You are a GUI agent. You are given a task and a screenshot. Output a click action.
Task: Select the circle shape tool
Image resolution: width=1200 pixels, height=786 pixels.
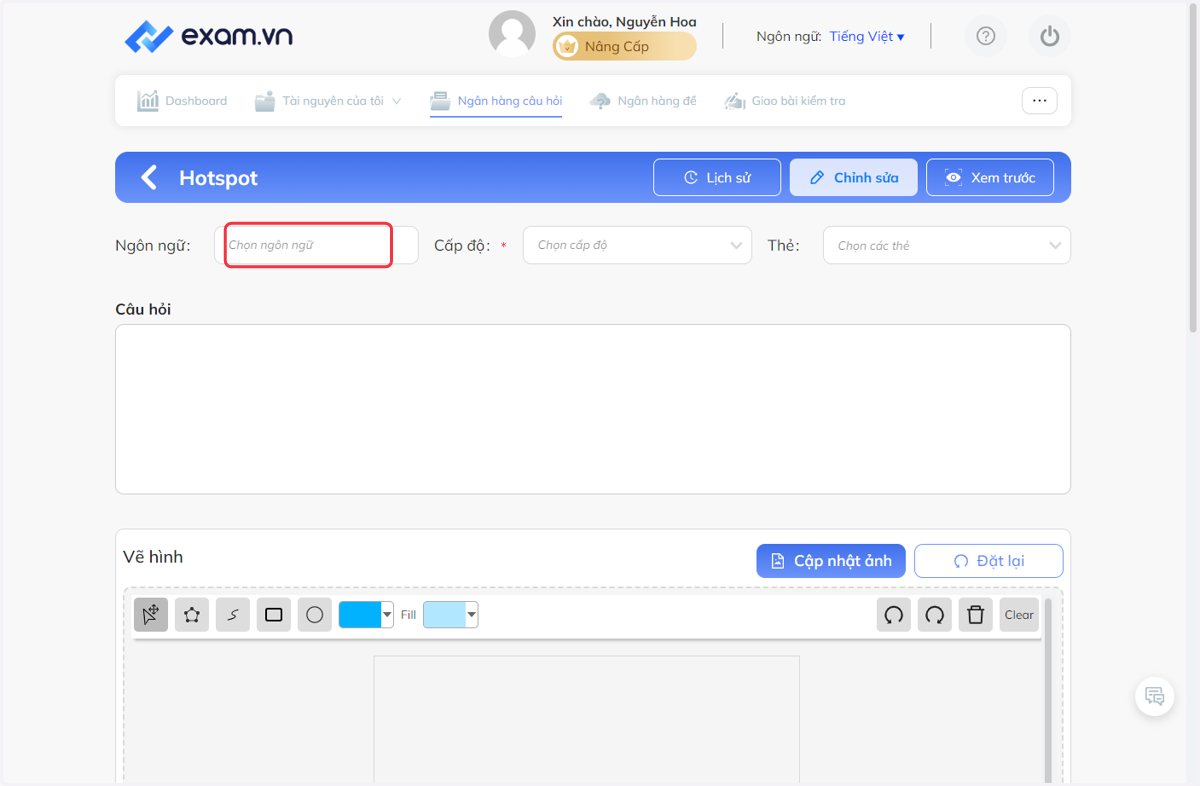click(315, 615)
